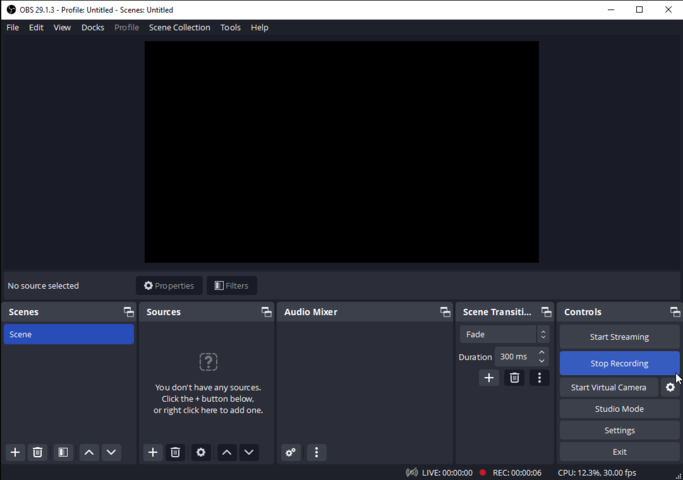Click the Start Streaming button
This screenshot has height=480, width=683.
coord(619,337)
